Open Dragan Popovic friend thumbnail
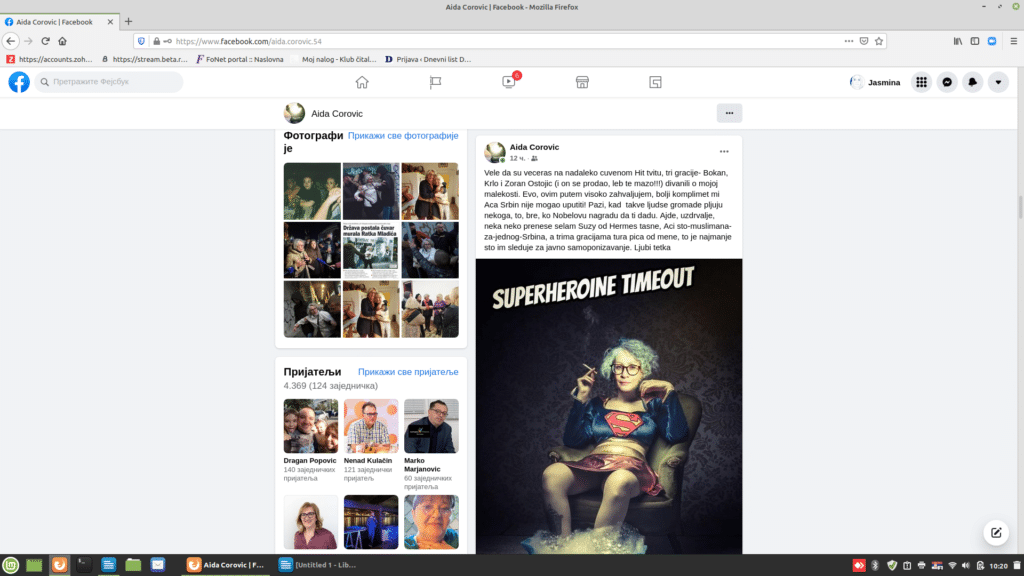 tap(311, 426)
